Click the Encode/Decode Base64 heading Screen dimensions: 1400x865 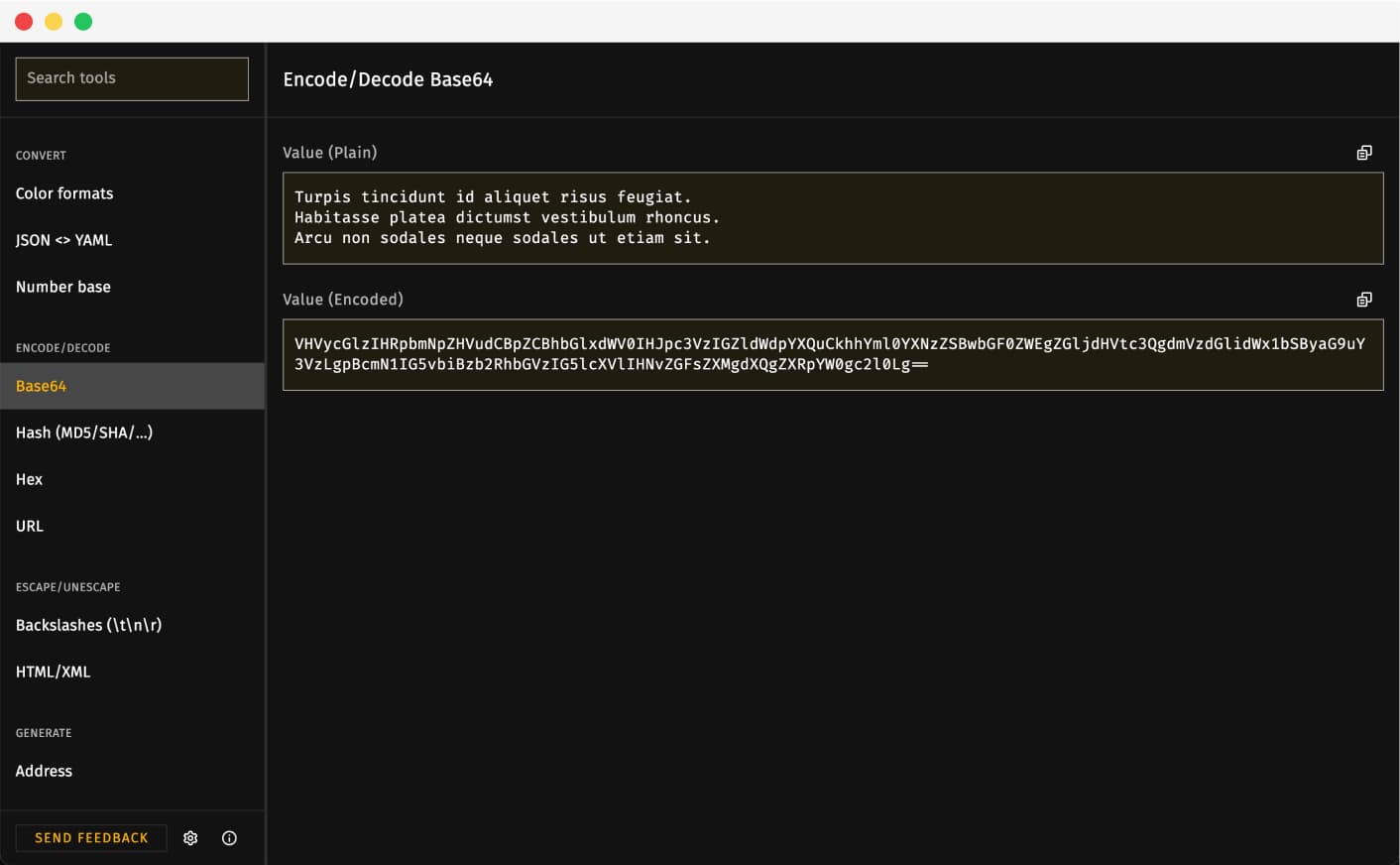click(388, 79)
